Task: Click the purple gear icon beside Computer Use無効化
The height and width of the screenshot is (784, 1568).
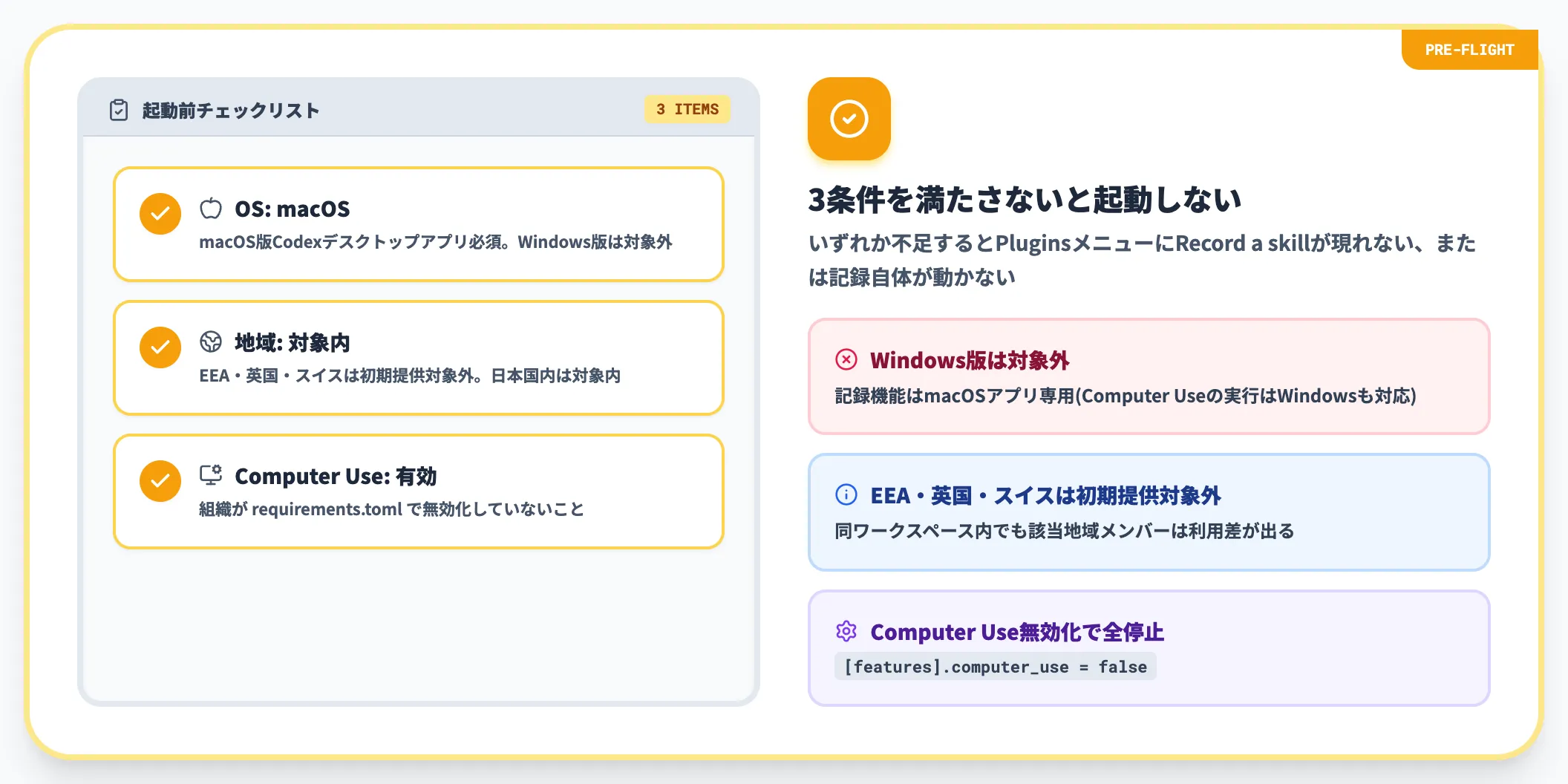Action: (846, 631)
